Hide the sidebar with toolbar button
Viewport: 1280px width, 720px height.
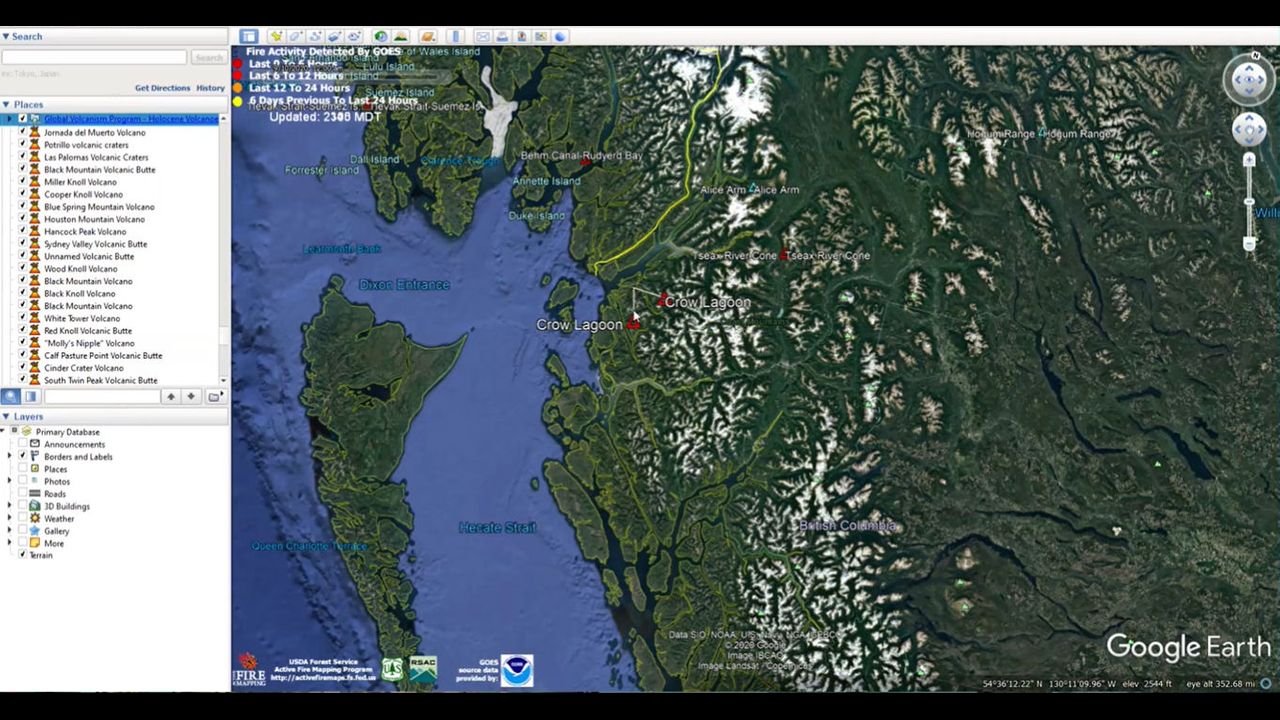tap(248, 37)
